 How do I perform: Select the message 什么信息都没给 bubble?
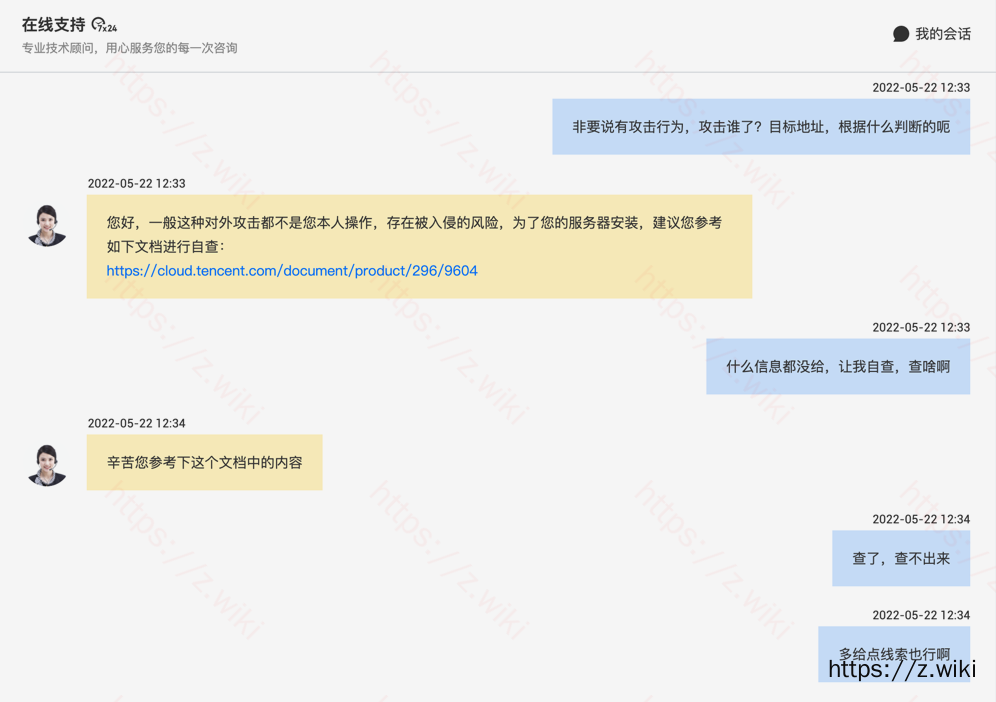[x=837, y=367]
